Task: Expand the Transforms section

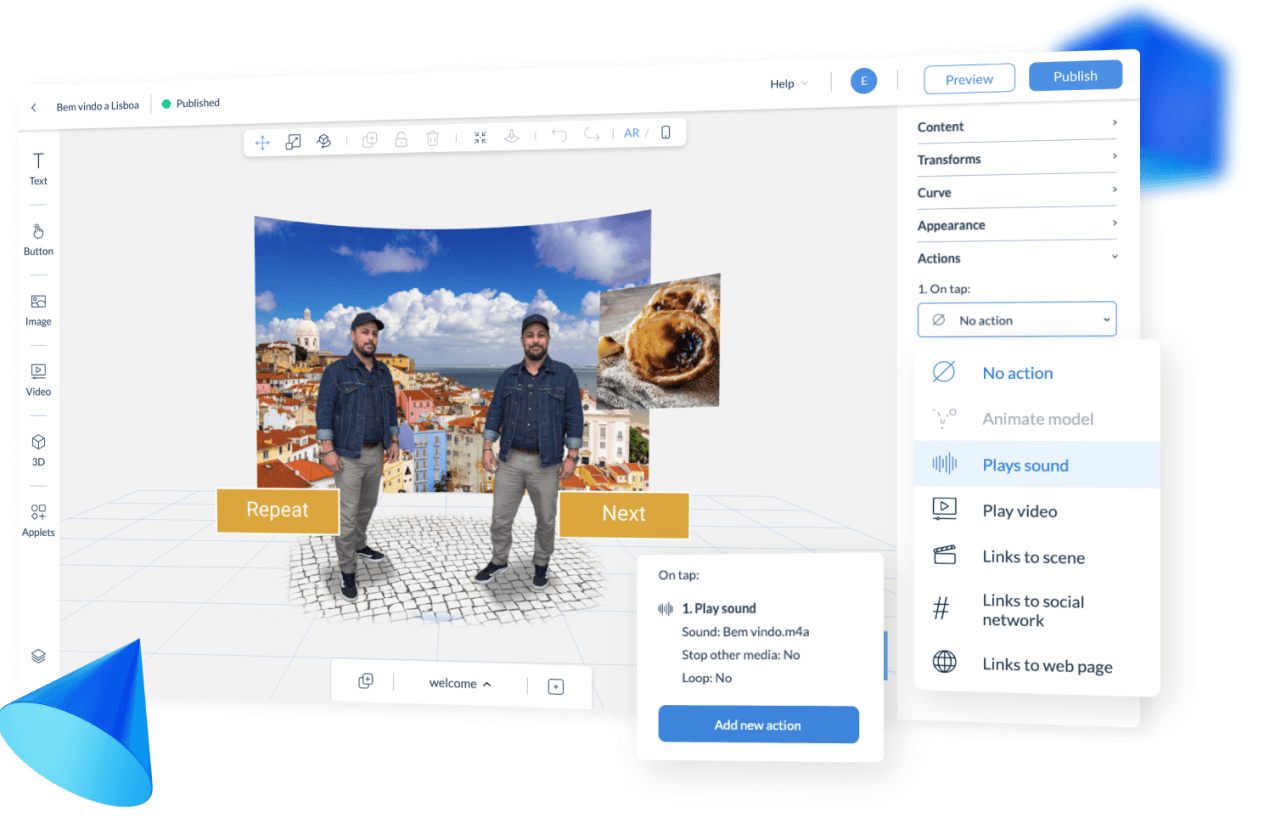Action: click(x=1016, y=159)
